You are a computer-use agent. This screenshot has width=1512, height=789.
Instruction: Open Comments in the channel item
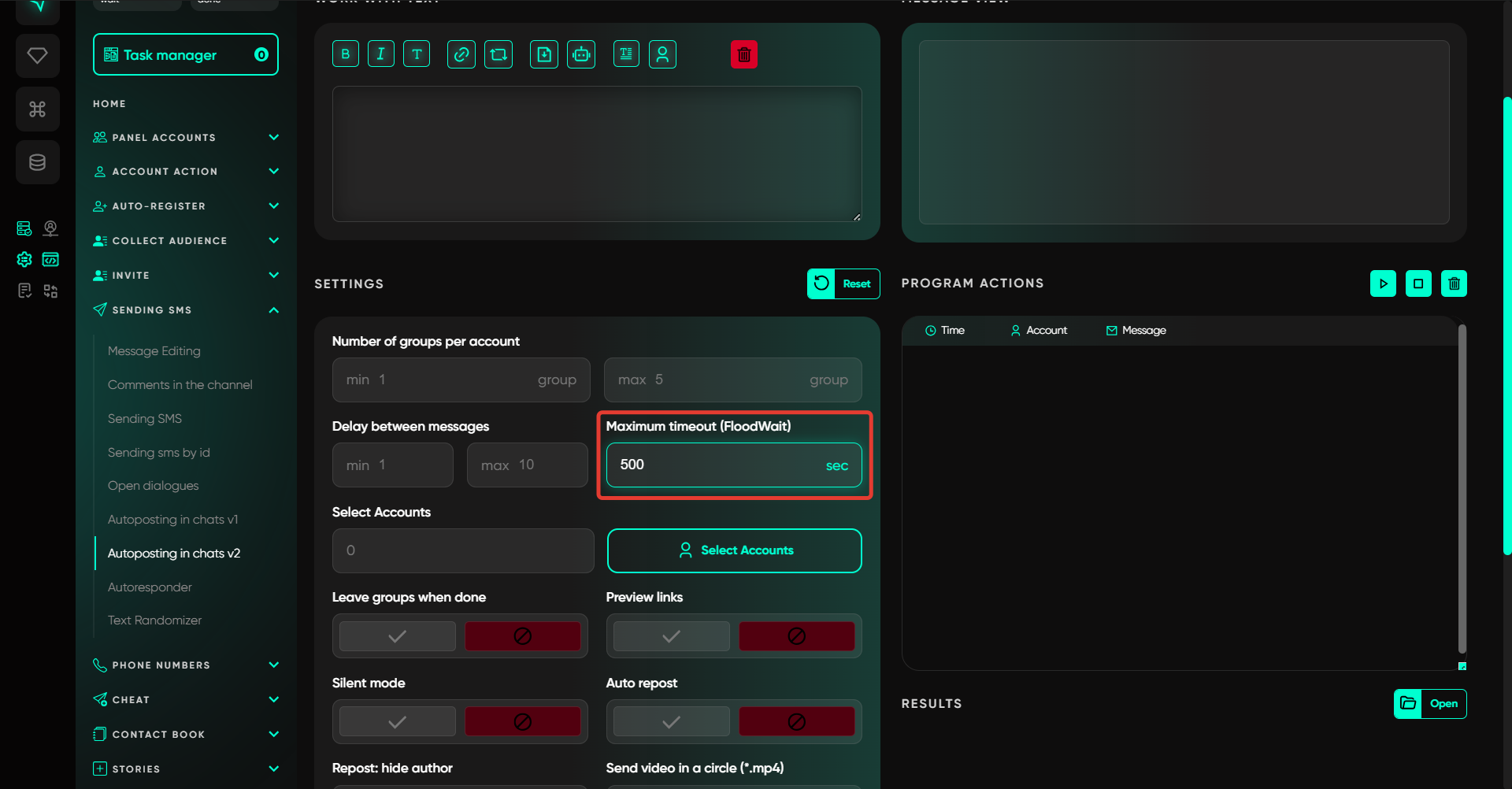pyautogui.click(x=180, y=385)
